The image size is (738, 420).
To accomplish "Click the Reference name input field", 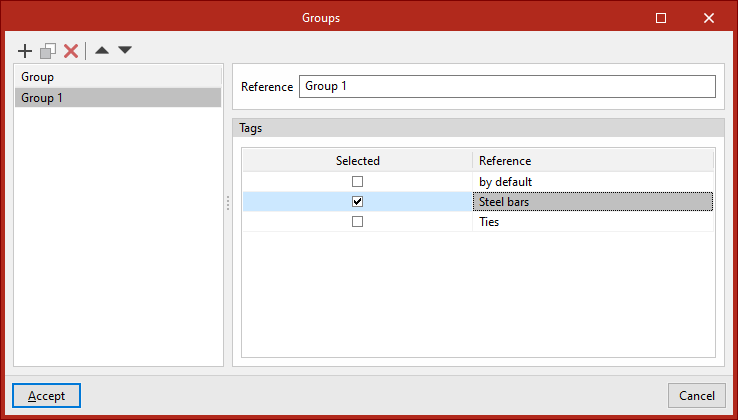I will [x=507, y=87].
